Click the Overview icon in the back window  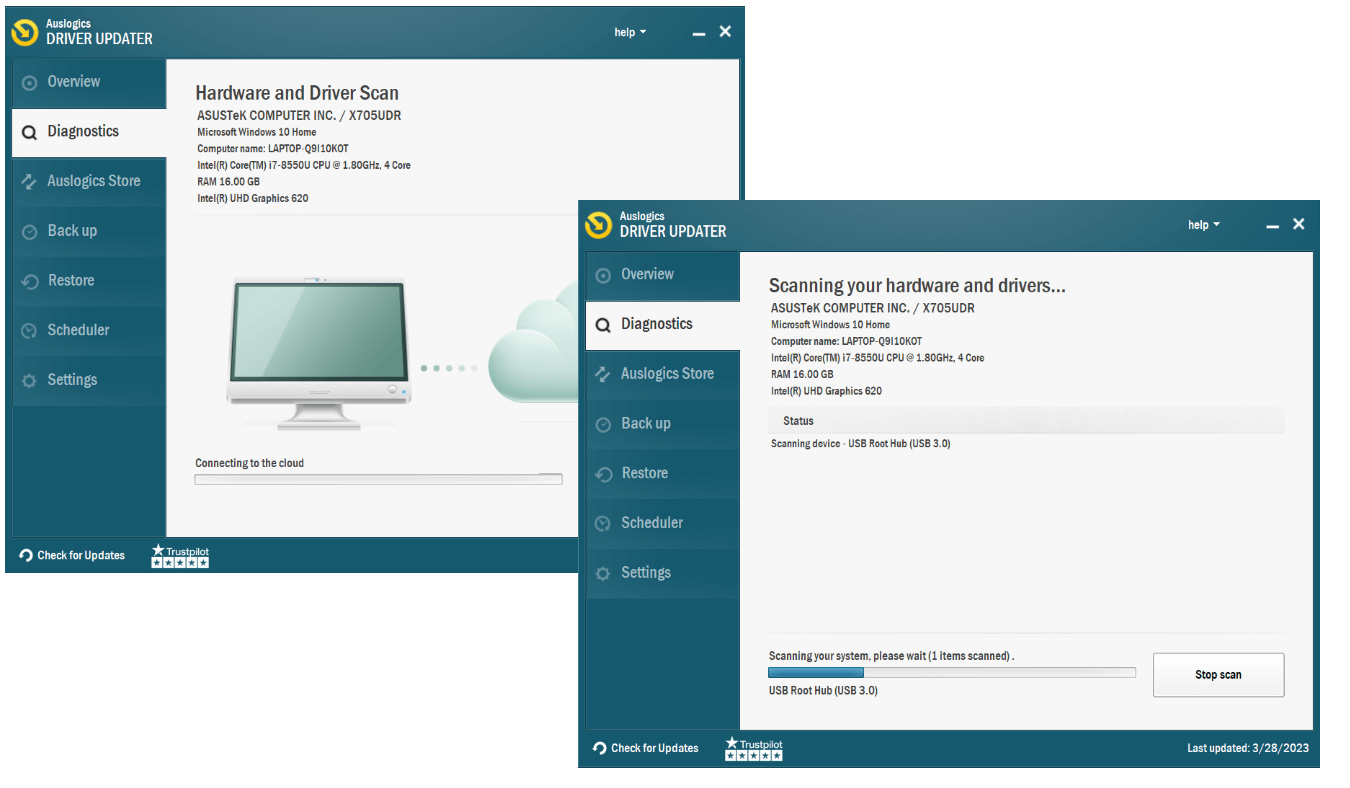29,82
